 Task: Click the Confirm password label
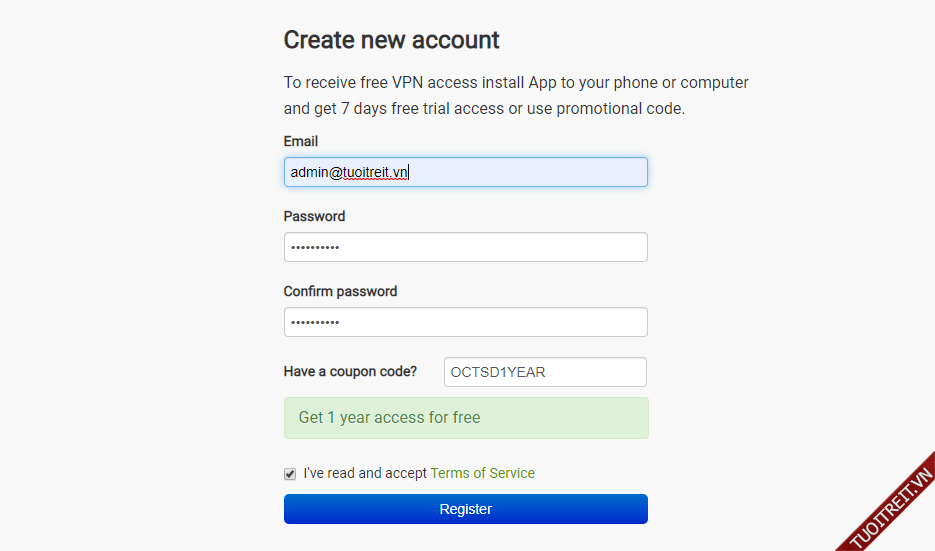340,291
